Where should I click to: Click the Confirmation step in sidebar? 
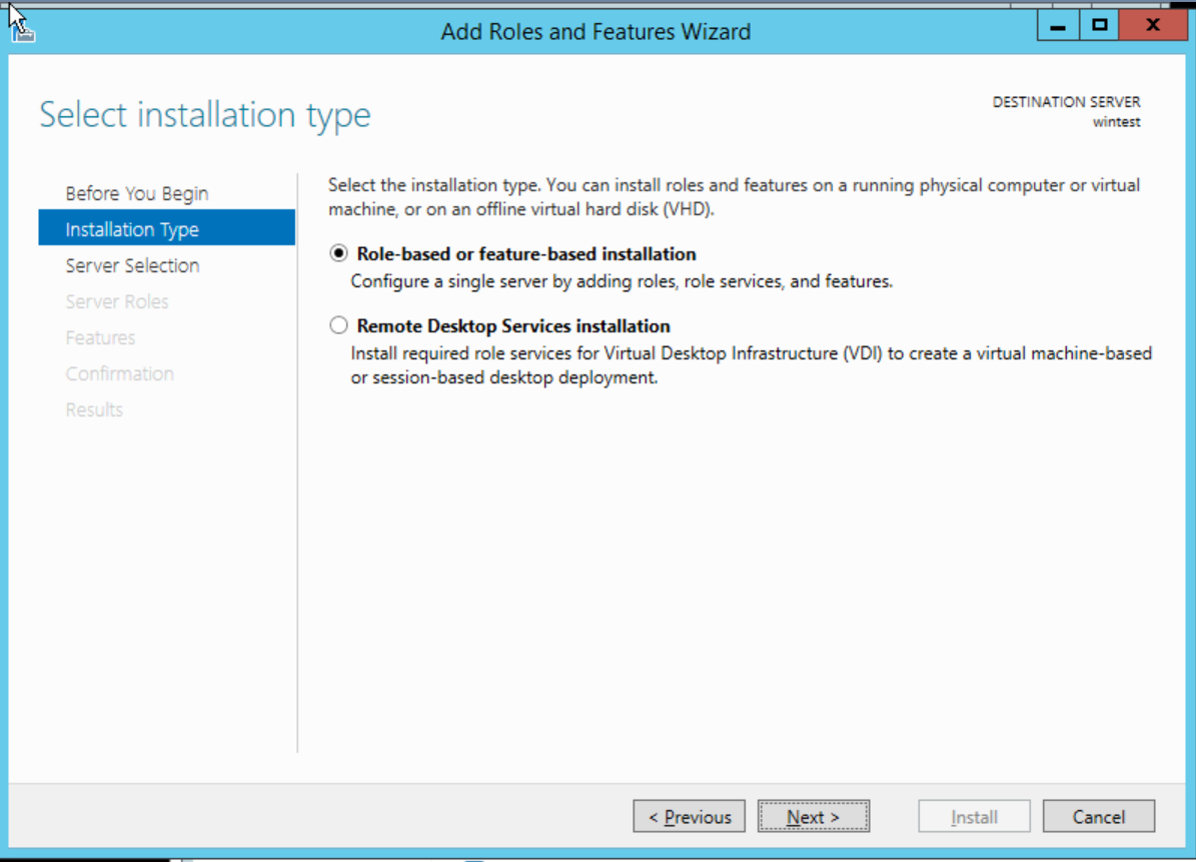tap(120, 374)
